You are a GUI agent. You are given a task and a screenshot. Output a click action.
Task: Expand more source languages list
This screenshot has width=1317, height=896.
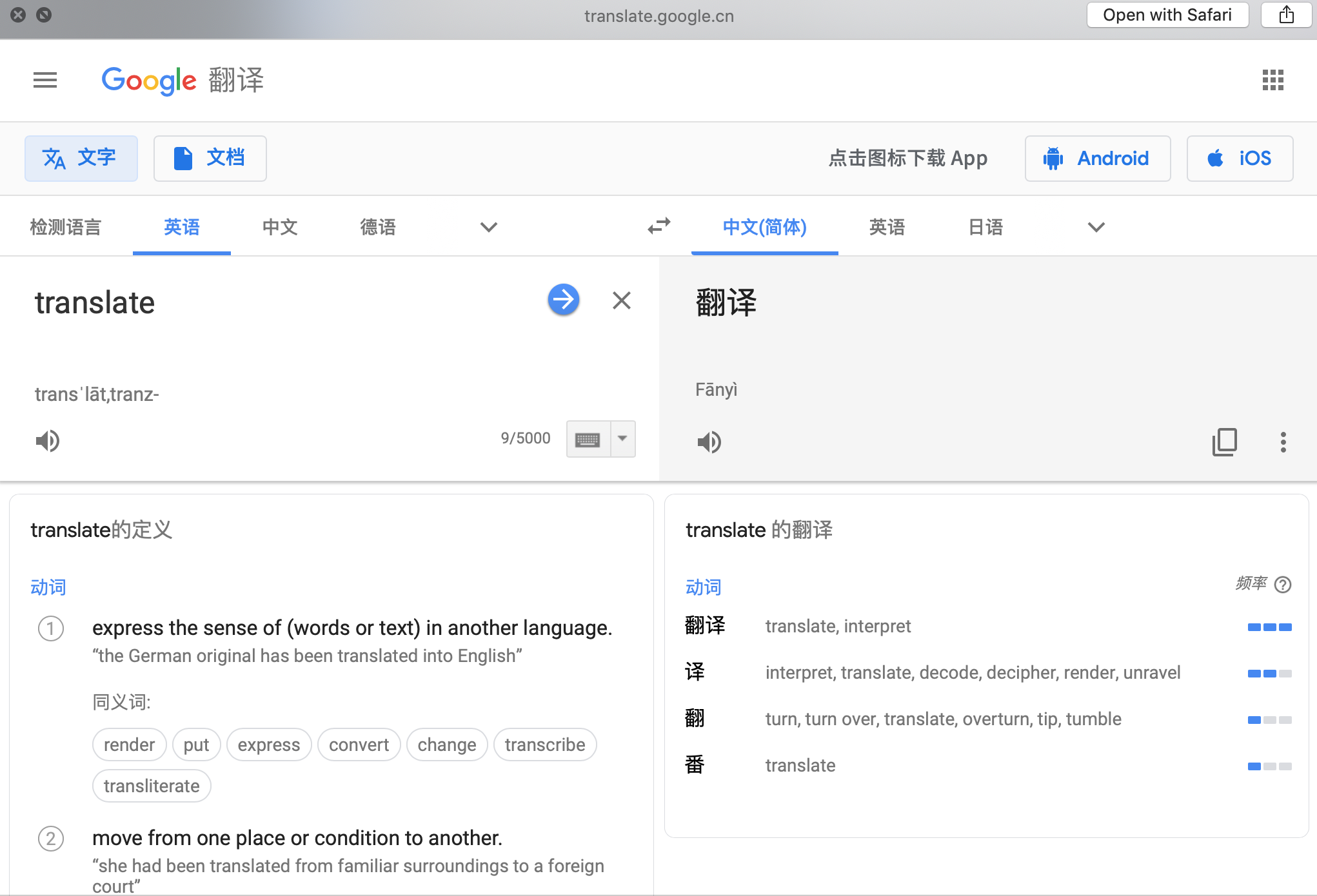[x=489, y=227]
